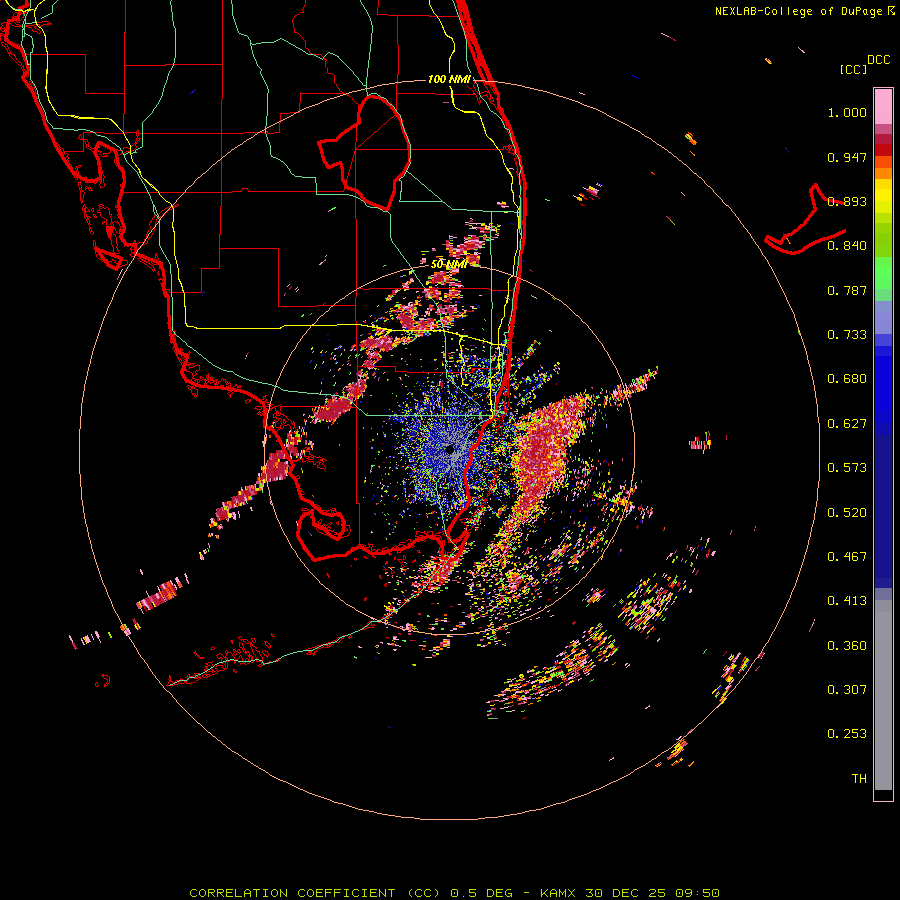
Task: Click the 0.413 legend value
Action: point(847,601)
